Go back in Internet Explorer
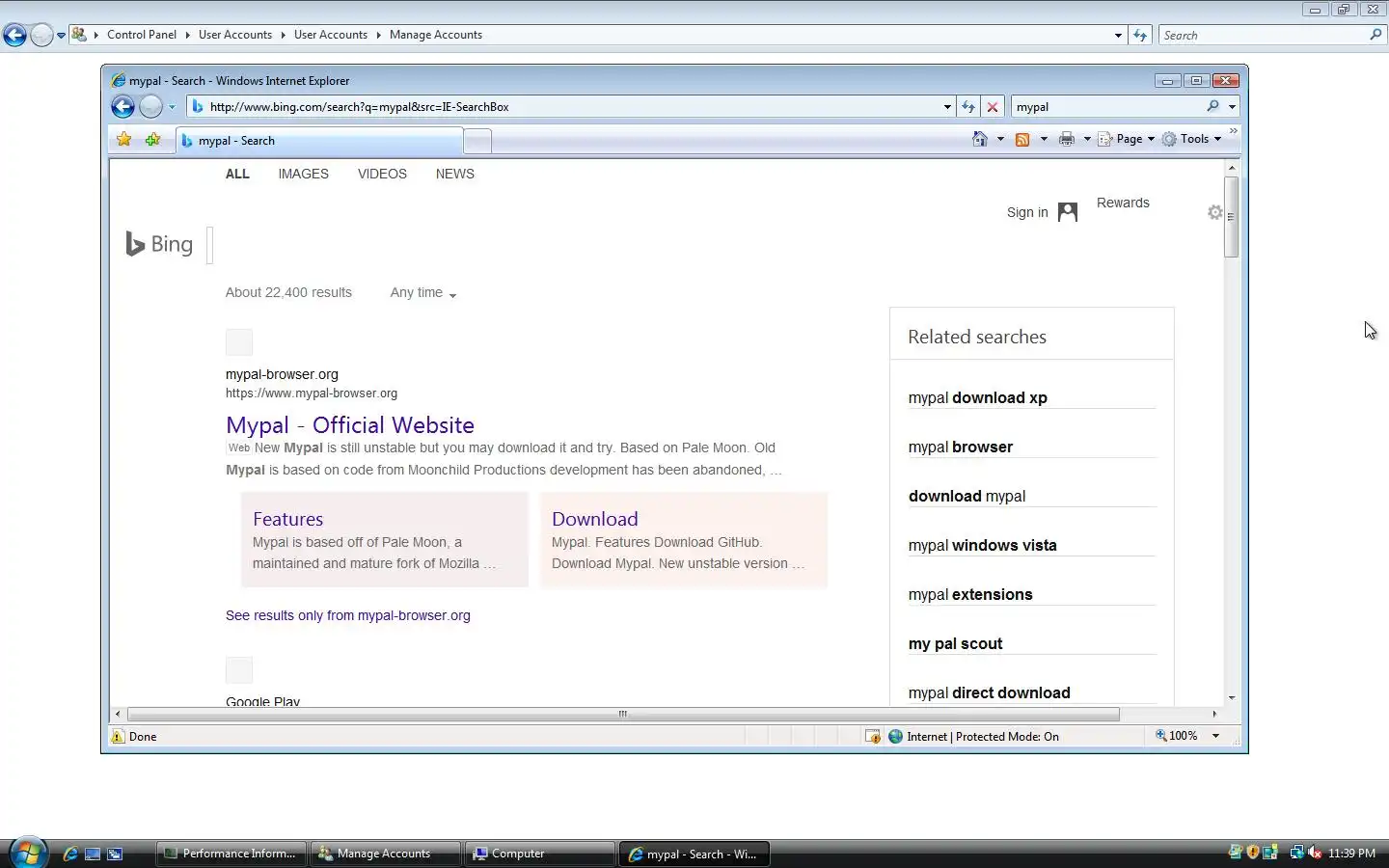The image size is (1389, 868). click(123, 107)
